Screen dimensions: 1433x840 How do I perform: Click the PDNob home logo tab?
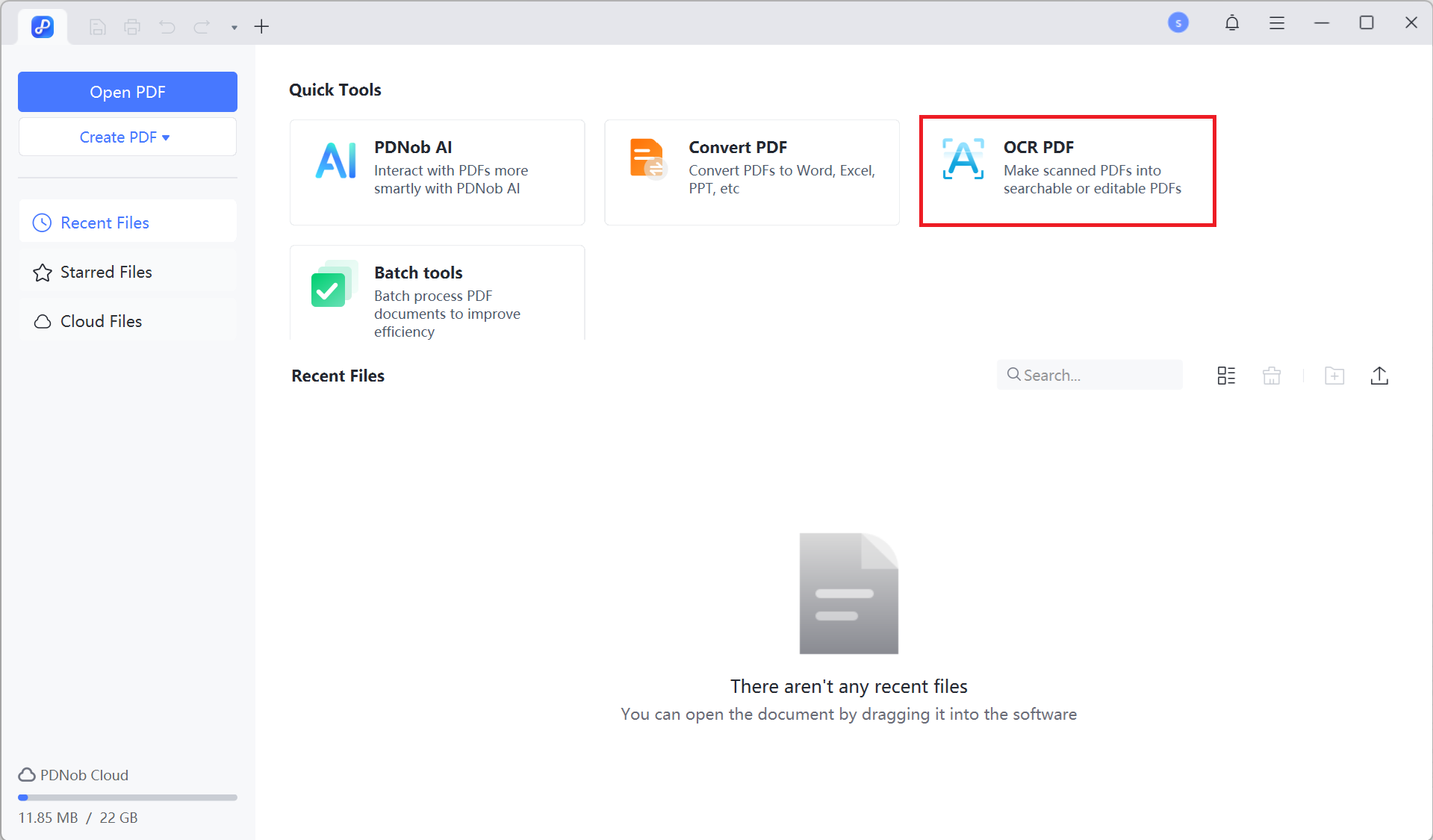tap(43, 27)
